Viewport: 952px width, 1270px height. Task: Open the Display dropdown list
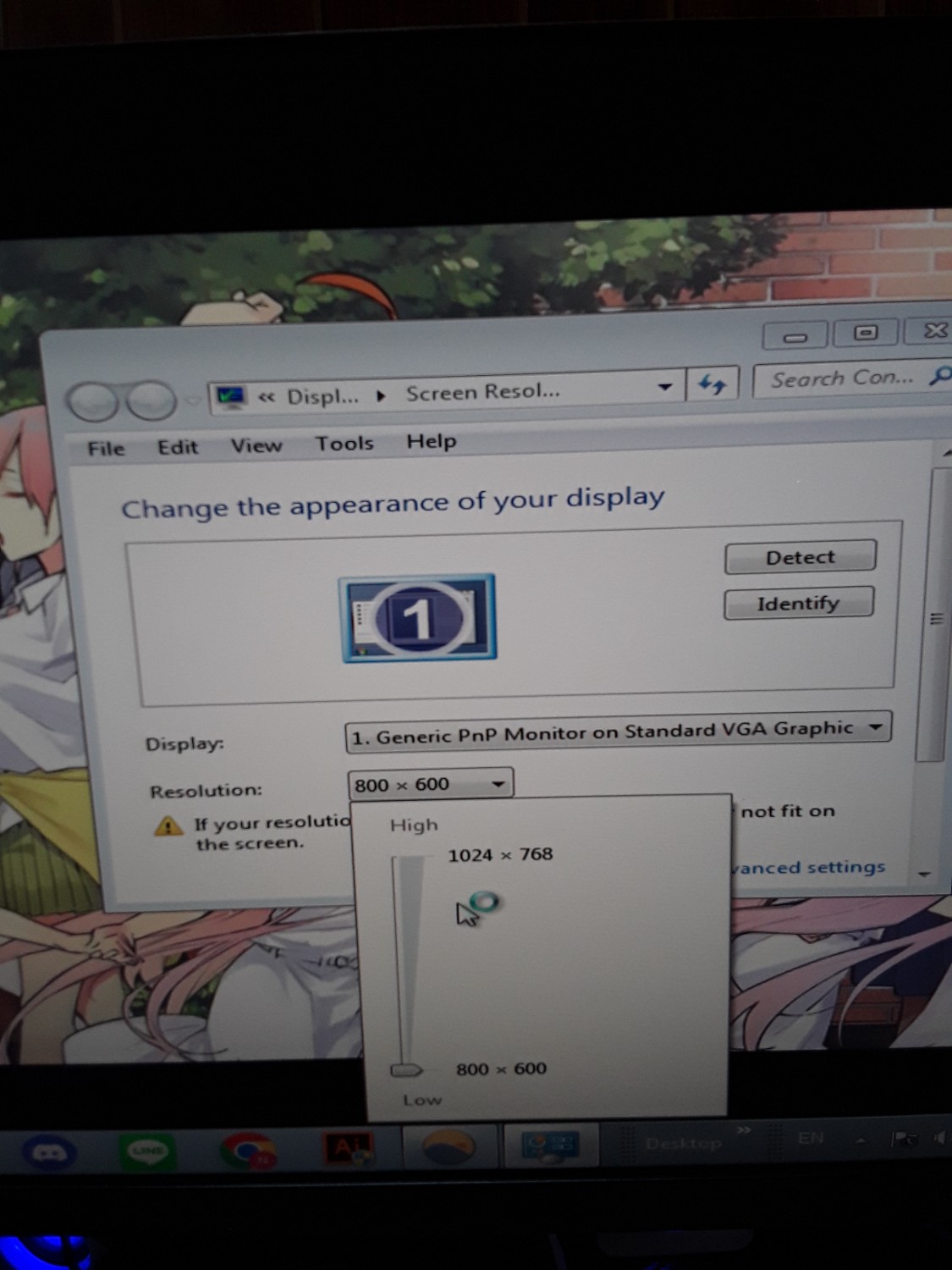click(618, 732)
